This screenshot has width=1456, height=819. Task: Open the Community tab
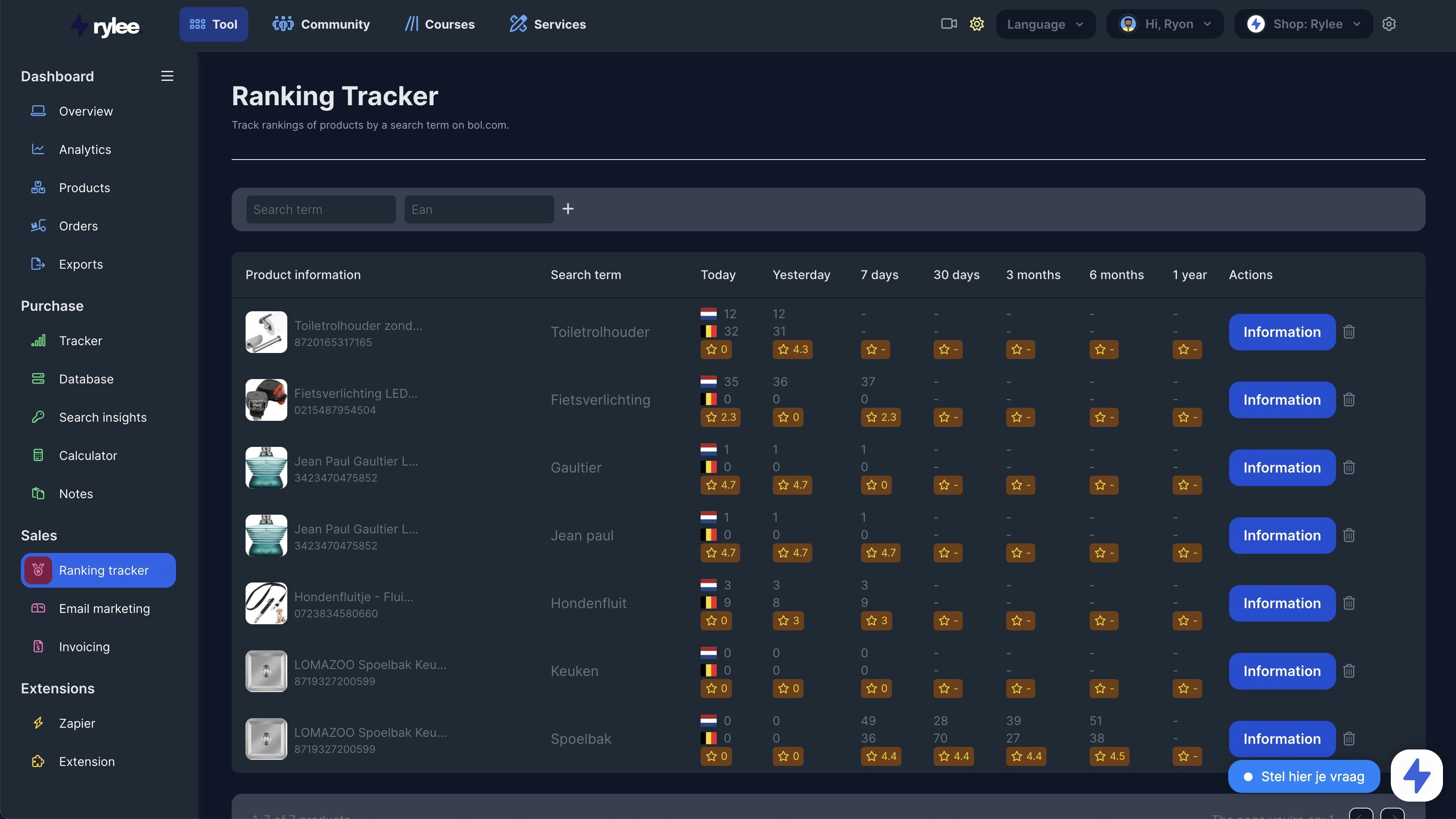pos(321,24)
